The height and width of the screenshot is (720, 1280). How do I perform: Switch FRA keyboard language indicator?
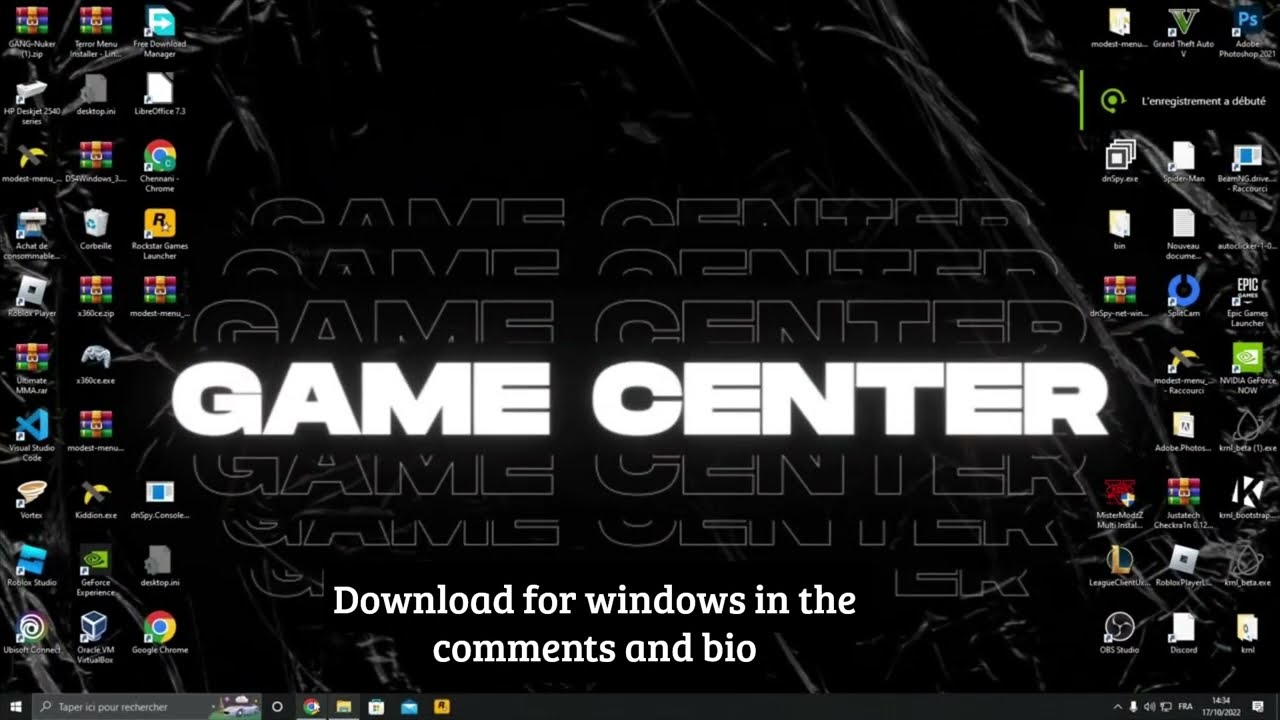pos(1185,707)
